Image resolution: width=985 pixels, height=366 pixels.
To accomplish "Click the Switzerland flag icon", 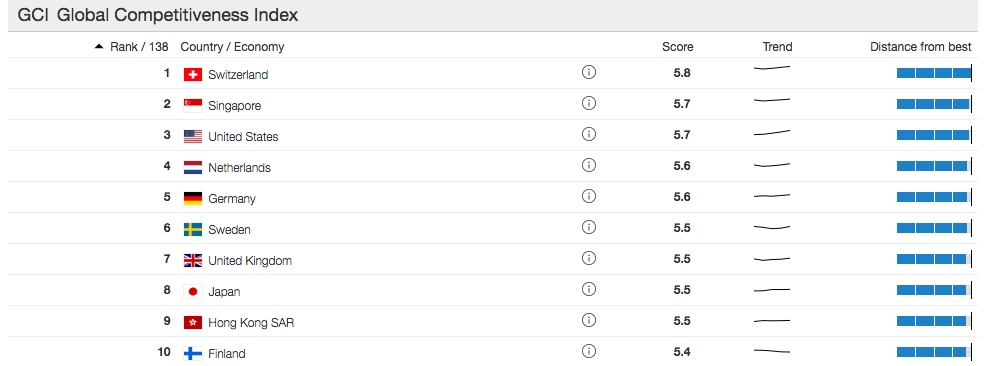I will [193, 75].
